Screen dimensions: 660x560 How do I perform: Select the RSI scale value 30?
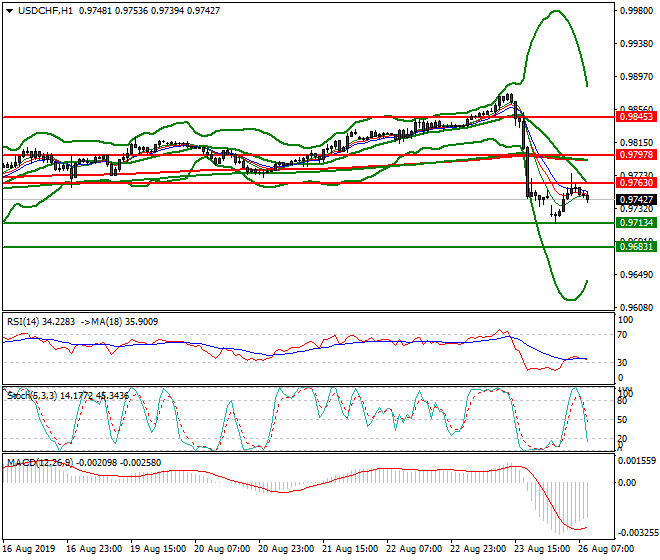click(622, 363)
